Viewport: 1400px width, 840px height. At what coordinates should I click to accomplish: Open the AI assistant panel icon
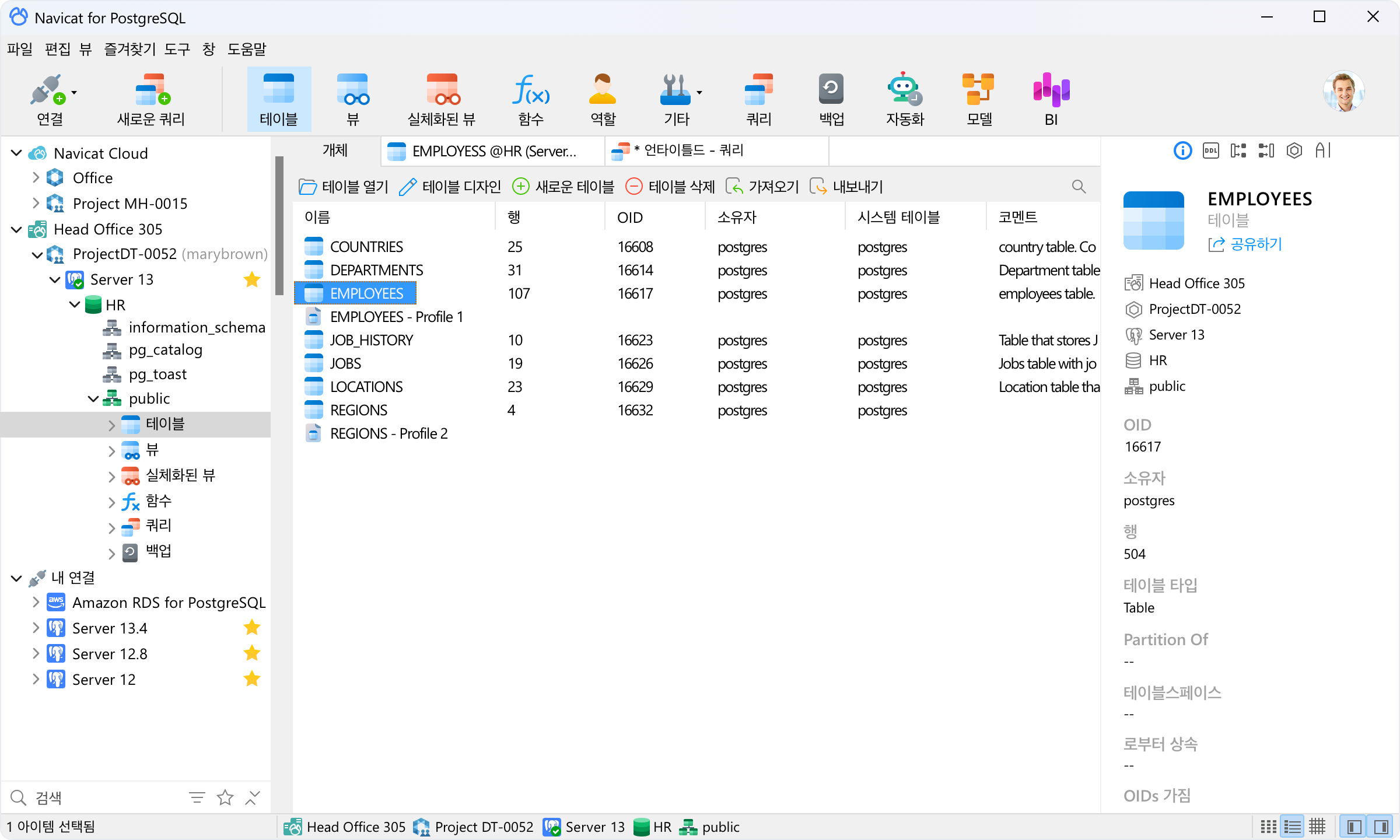click(x=1323, y=151)
